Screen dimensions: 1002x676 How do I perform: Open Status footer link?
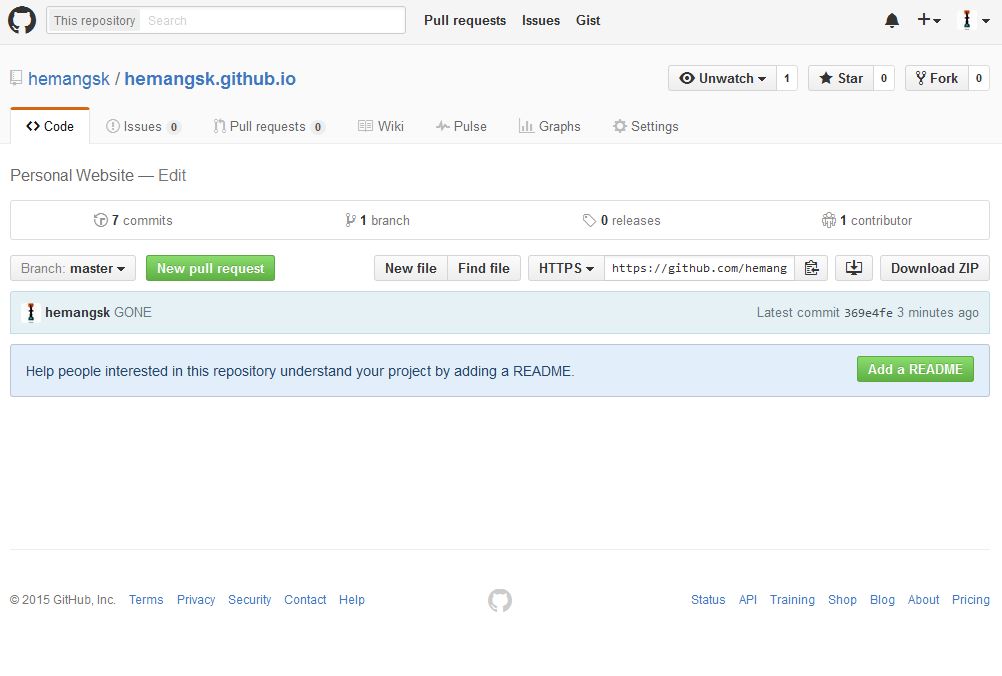pos(708,600)
